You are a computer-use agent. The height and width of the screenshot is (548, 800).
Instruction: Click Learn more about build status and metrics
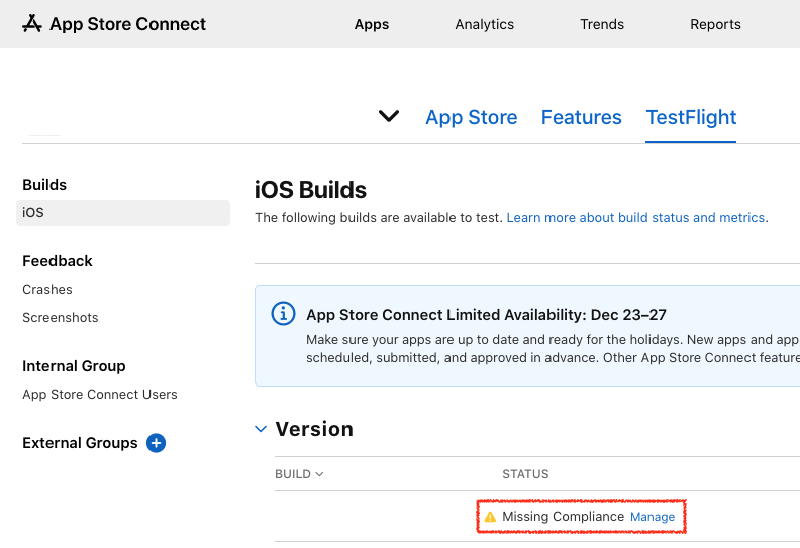[635, 218]
